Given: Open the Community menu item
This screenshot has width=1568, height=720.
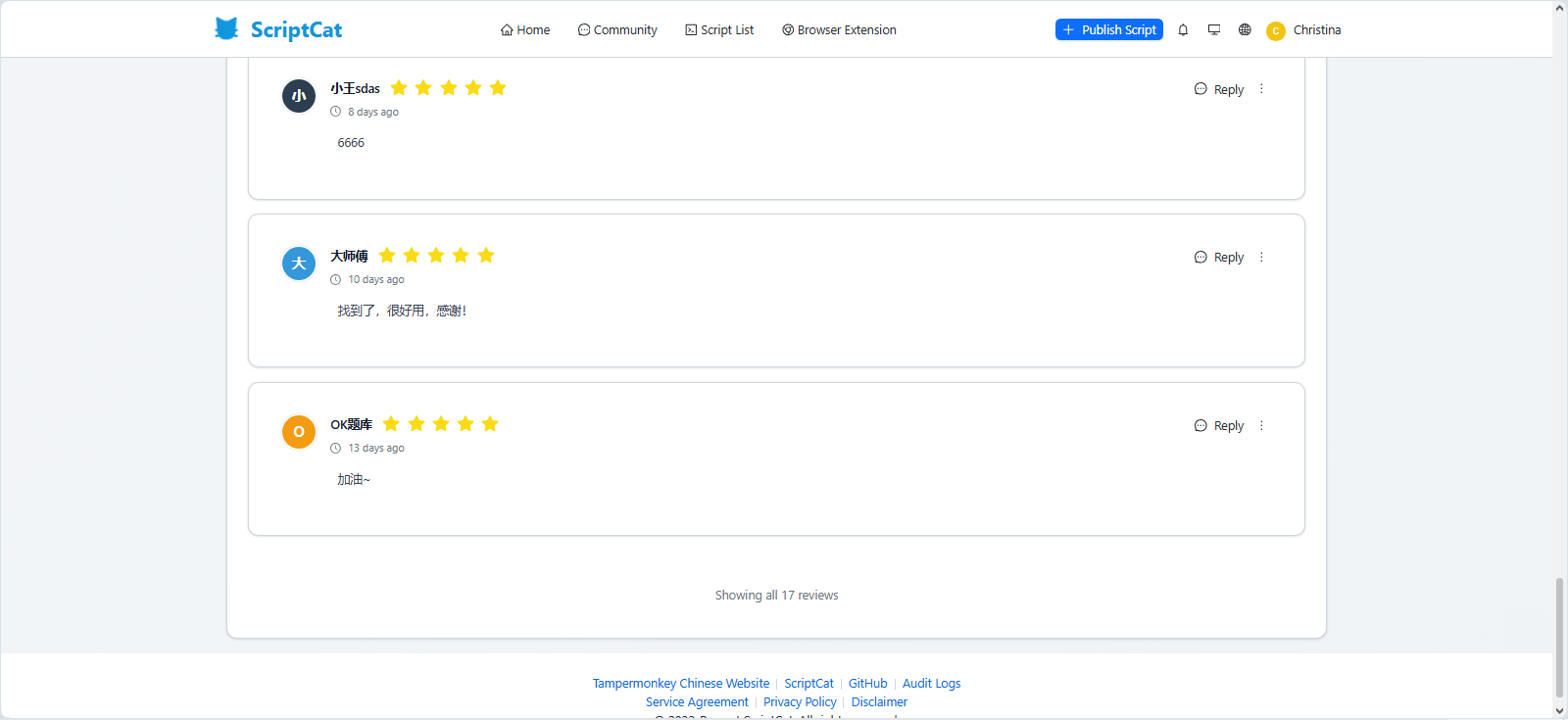Looking at the screenshot, I should (617, 30).
